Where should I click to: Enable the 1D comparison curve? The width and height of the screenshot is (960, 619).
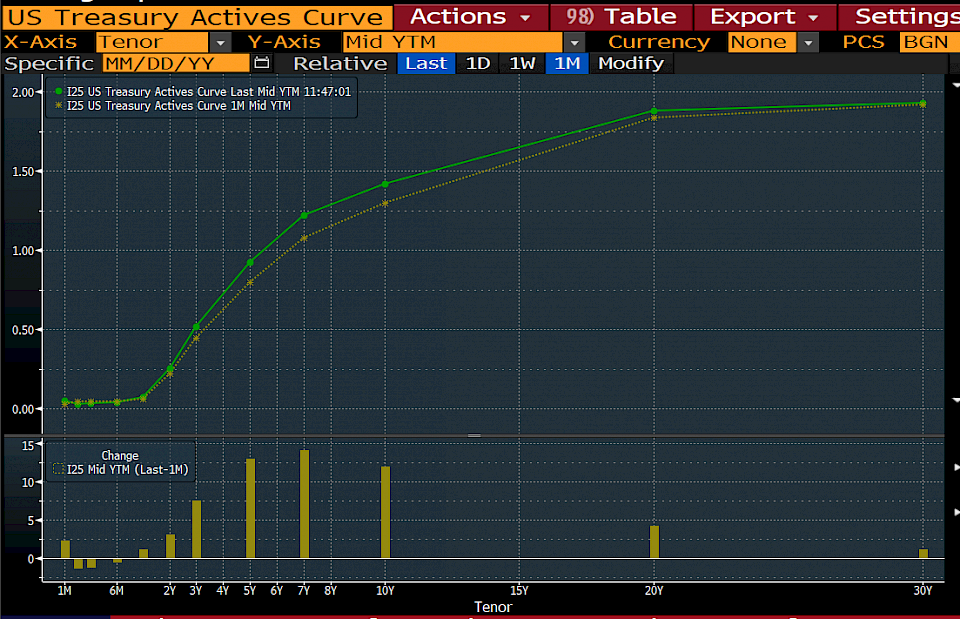[x=478, y=63]
